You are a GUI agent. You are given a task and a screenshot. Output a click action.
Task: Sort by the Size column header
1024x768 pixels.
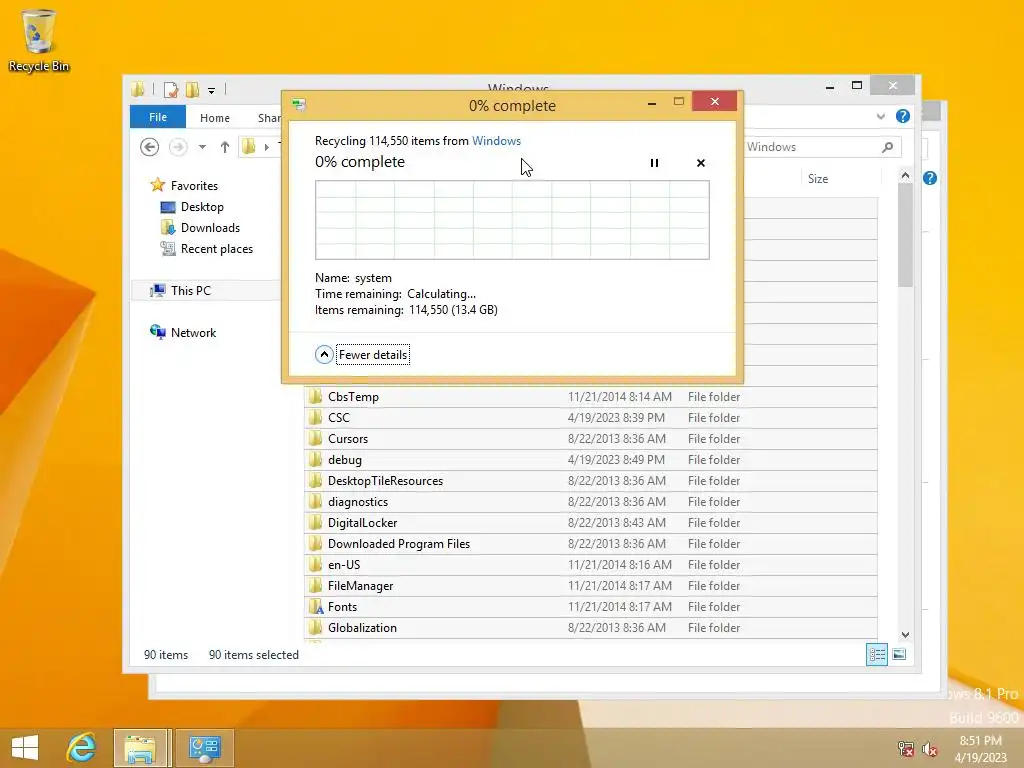click(818, 178)
